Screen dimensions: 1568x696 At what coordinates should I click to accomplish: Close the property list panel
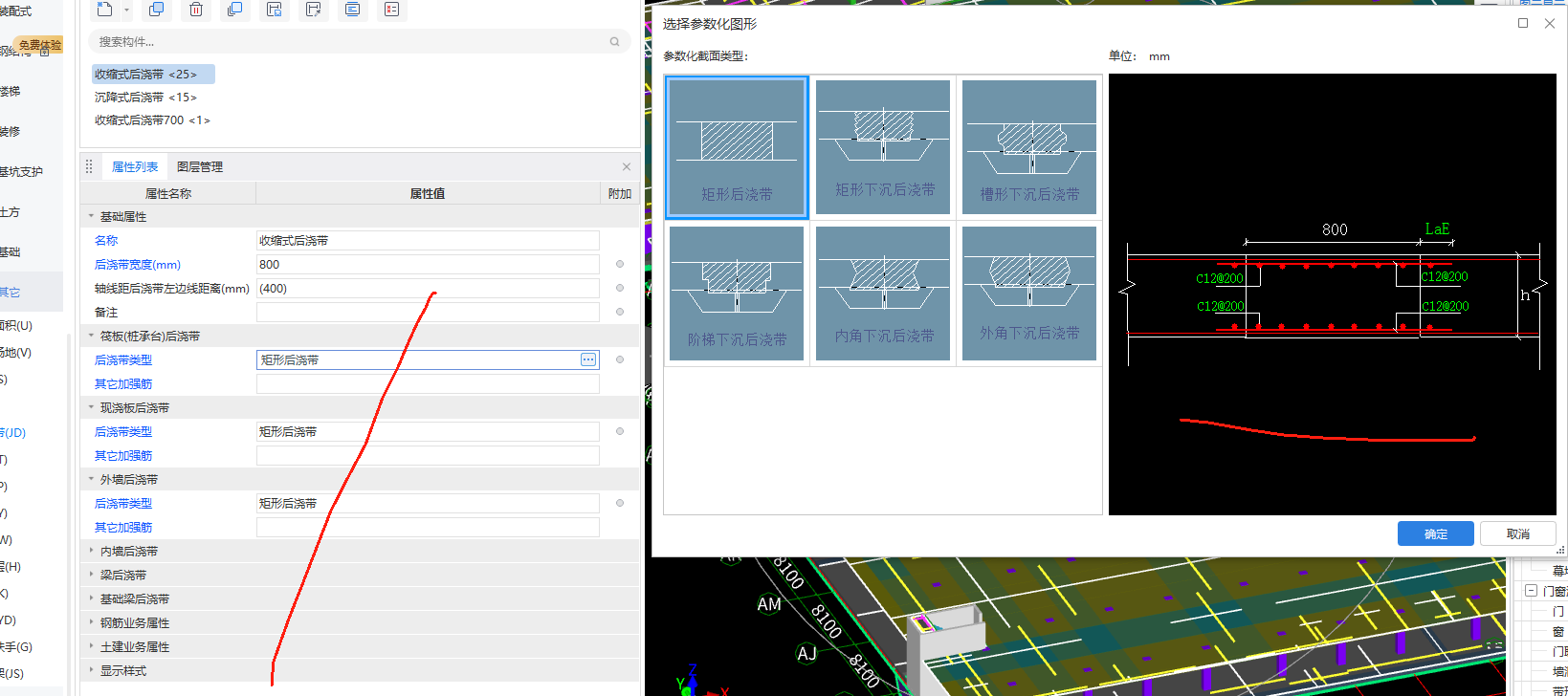[627, 166]
